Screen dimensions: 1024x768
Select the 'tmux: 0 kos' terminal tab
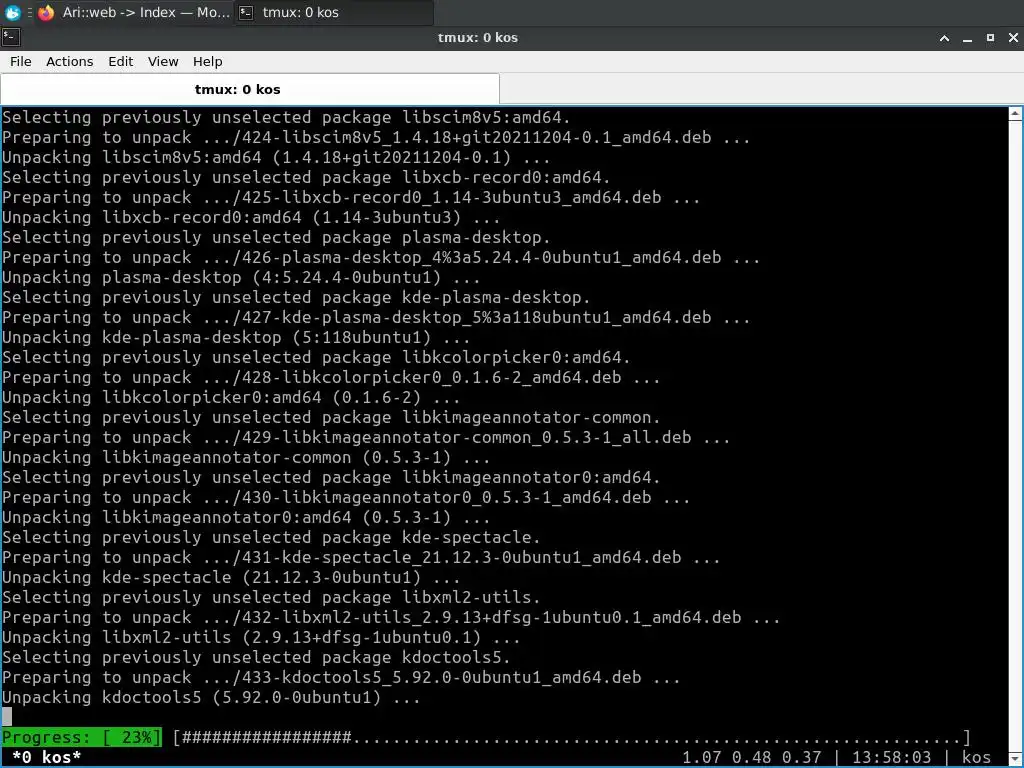pyautogui.click(x=250, y=89)
